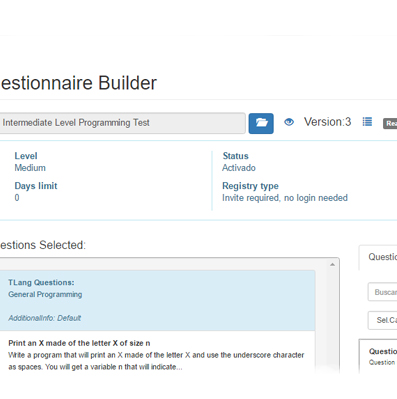Open the 'Print an X made of the letter X' question

point(79,343)
